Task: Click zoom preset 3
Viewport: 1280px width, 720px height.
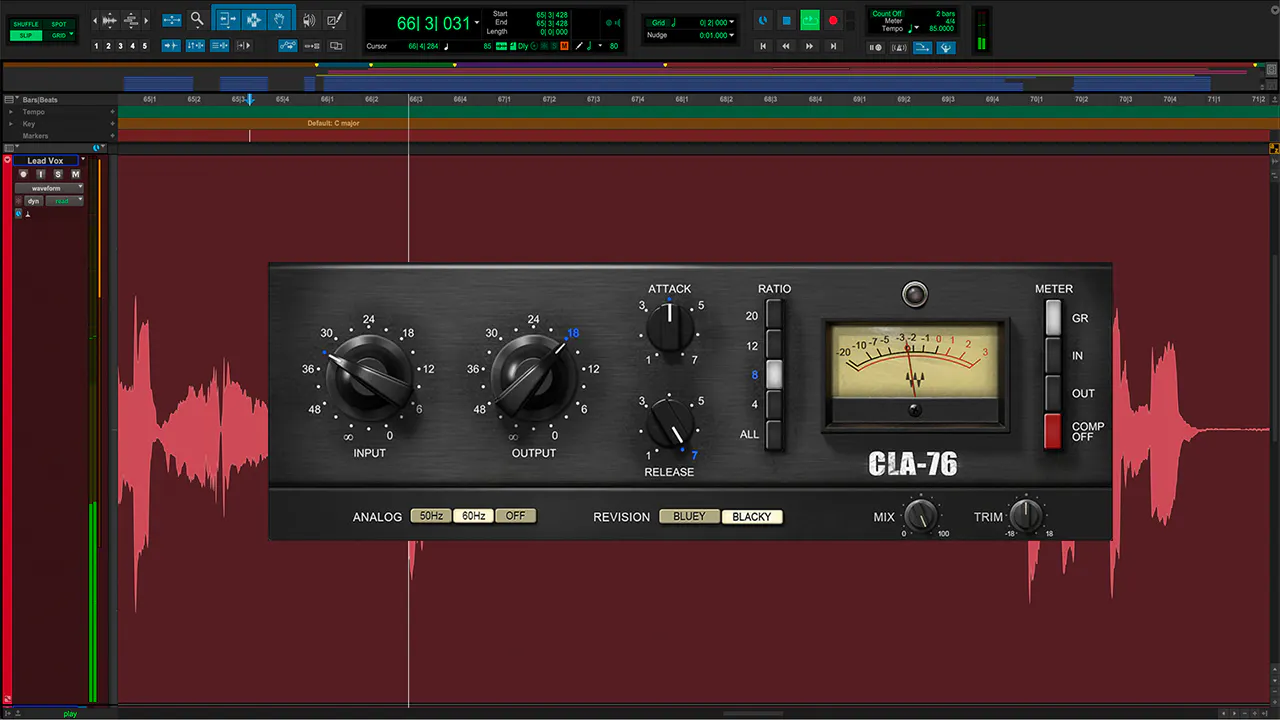Action: click(x=120, y=45)
